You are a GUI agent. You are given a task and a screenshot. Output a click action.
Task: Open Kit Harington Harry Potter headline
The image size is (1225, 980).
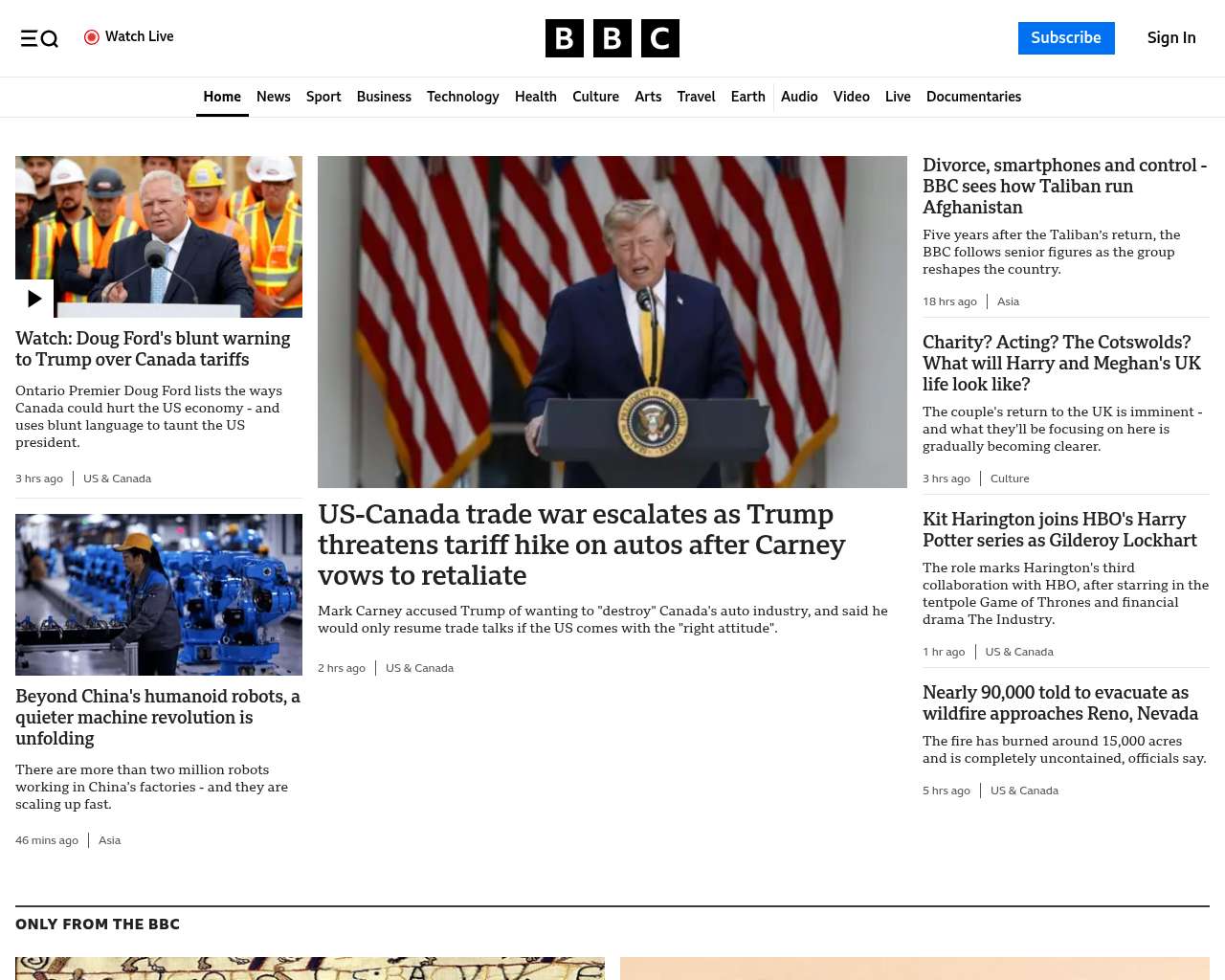1059,529
